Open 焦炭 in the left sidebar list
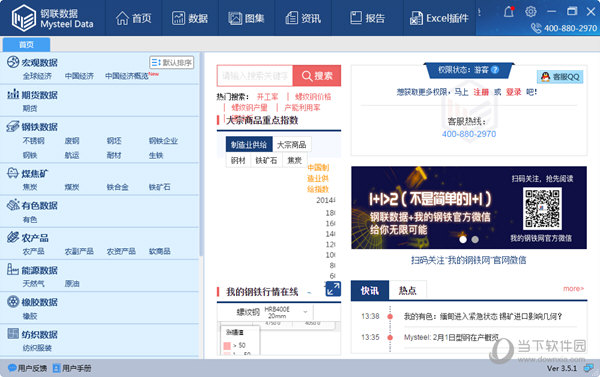The width and height of the screenshot is (600, 377). [30, 187]
